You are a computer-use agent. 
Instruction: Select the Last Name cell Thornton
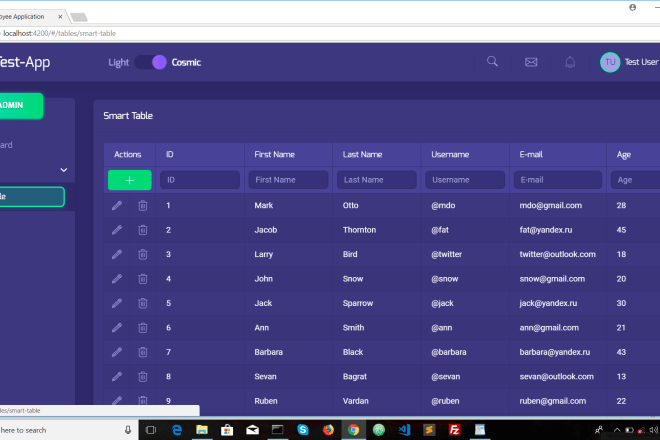[359, 230]
